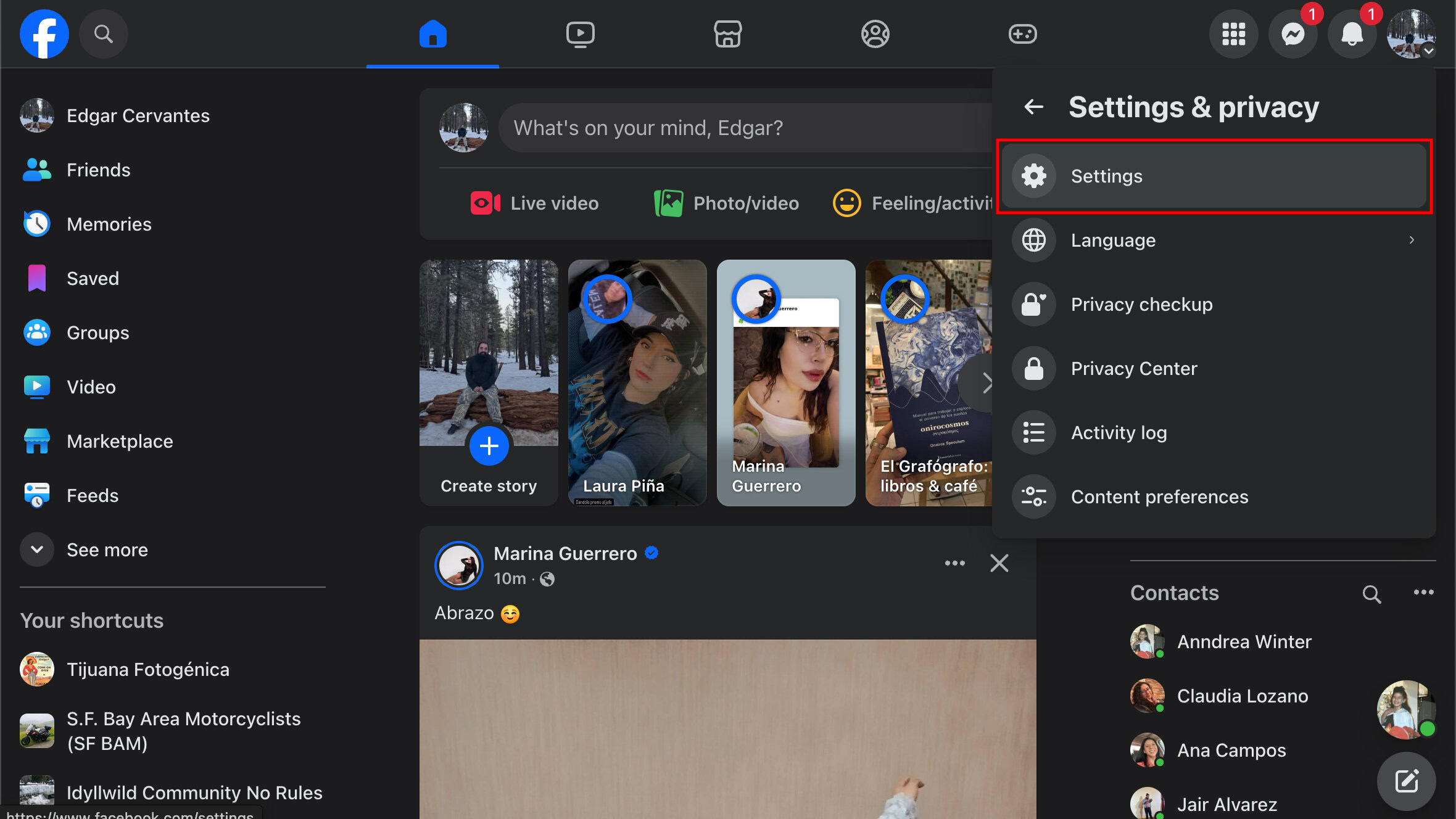Open the Watch video section
1456x819 pixels.
(580, 34)
